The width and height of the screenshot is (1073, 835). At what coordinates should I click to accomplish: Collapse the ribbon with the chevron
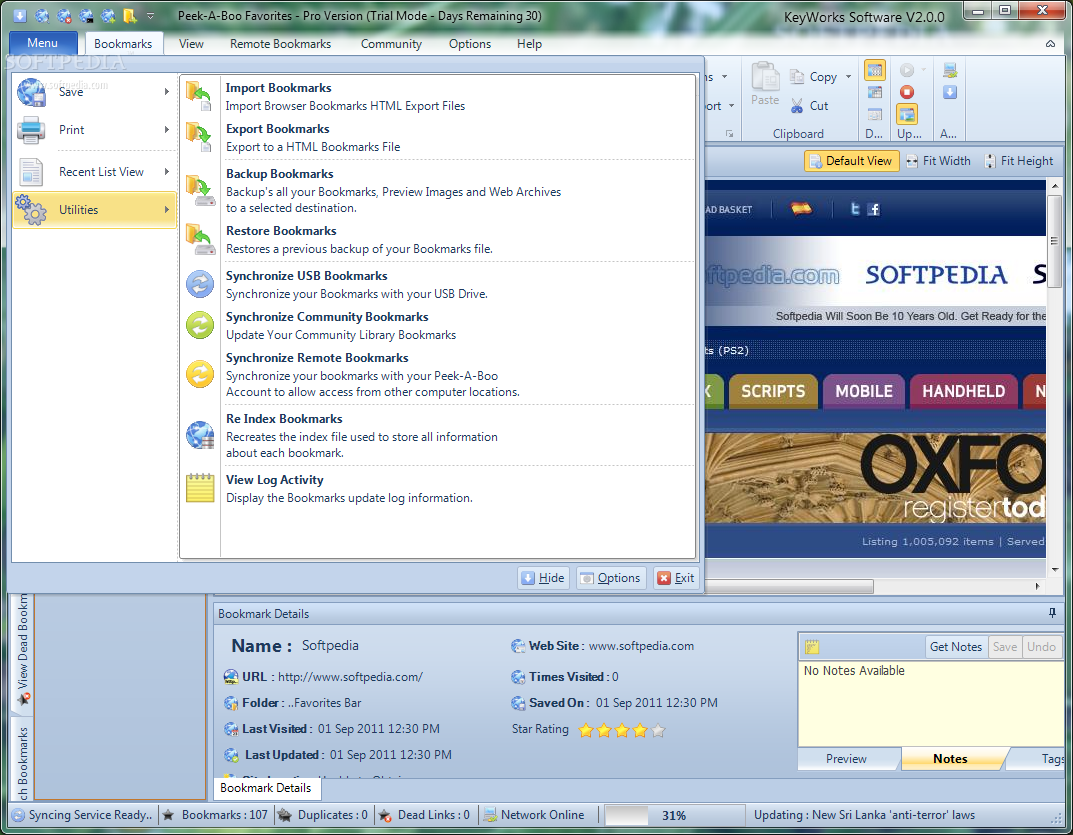1050,44
